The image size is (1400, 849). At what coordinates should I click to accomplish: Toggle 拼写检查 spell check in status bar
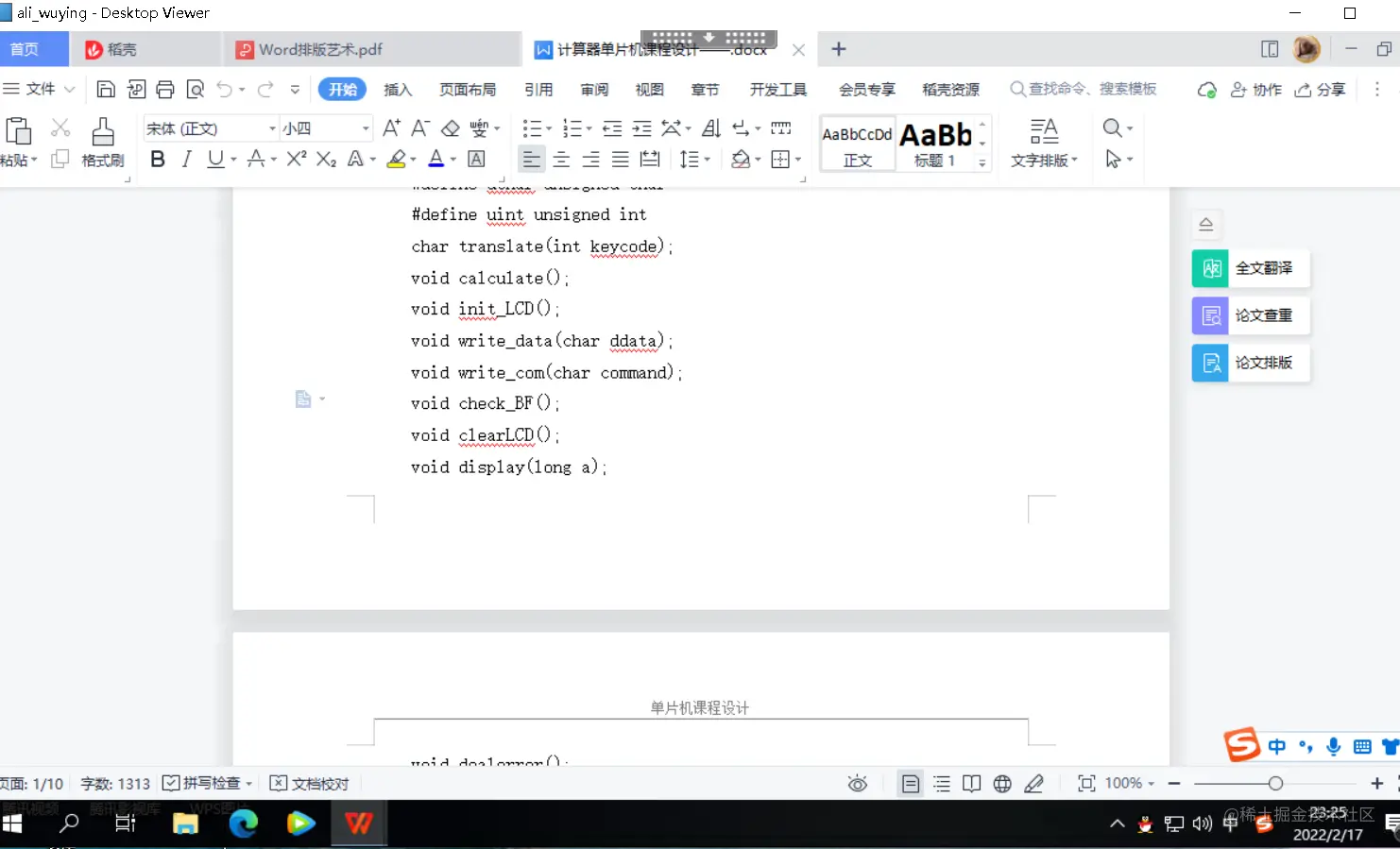(x=206, y=783)
